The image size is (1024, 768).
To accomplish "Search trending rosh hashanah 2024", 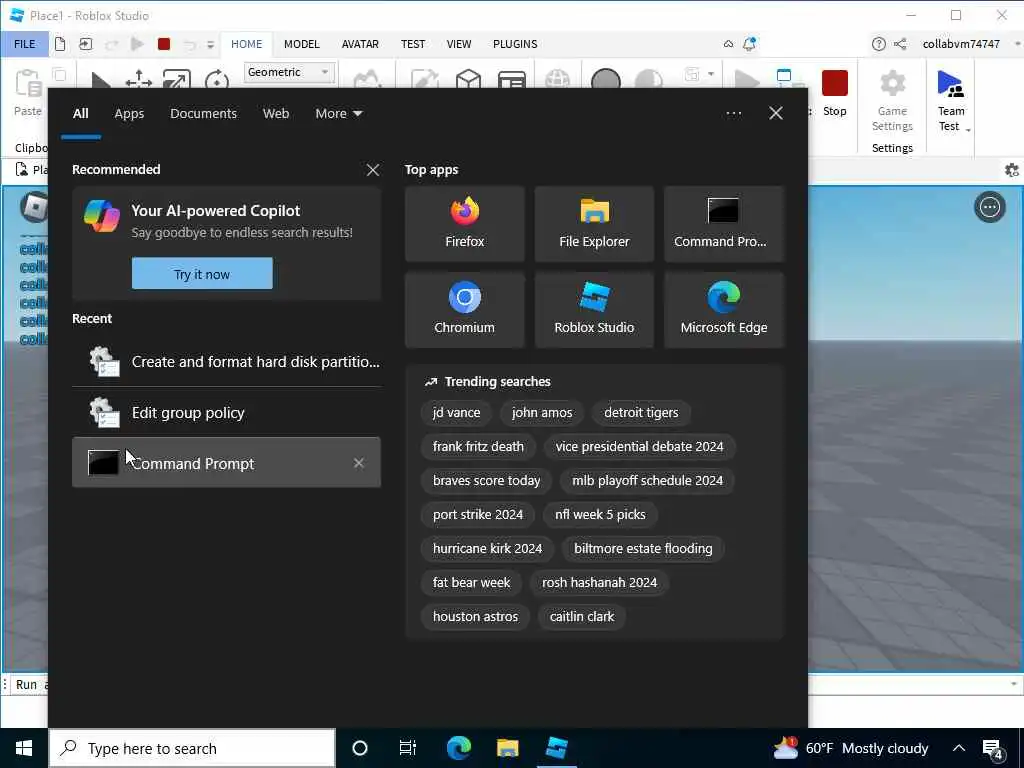I will click(600, 583).
